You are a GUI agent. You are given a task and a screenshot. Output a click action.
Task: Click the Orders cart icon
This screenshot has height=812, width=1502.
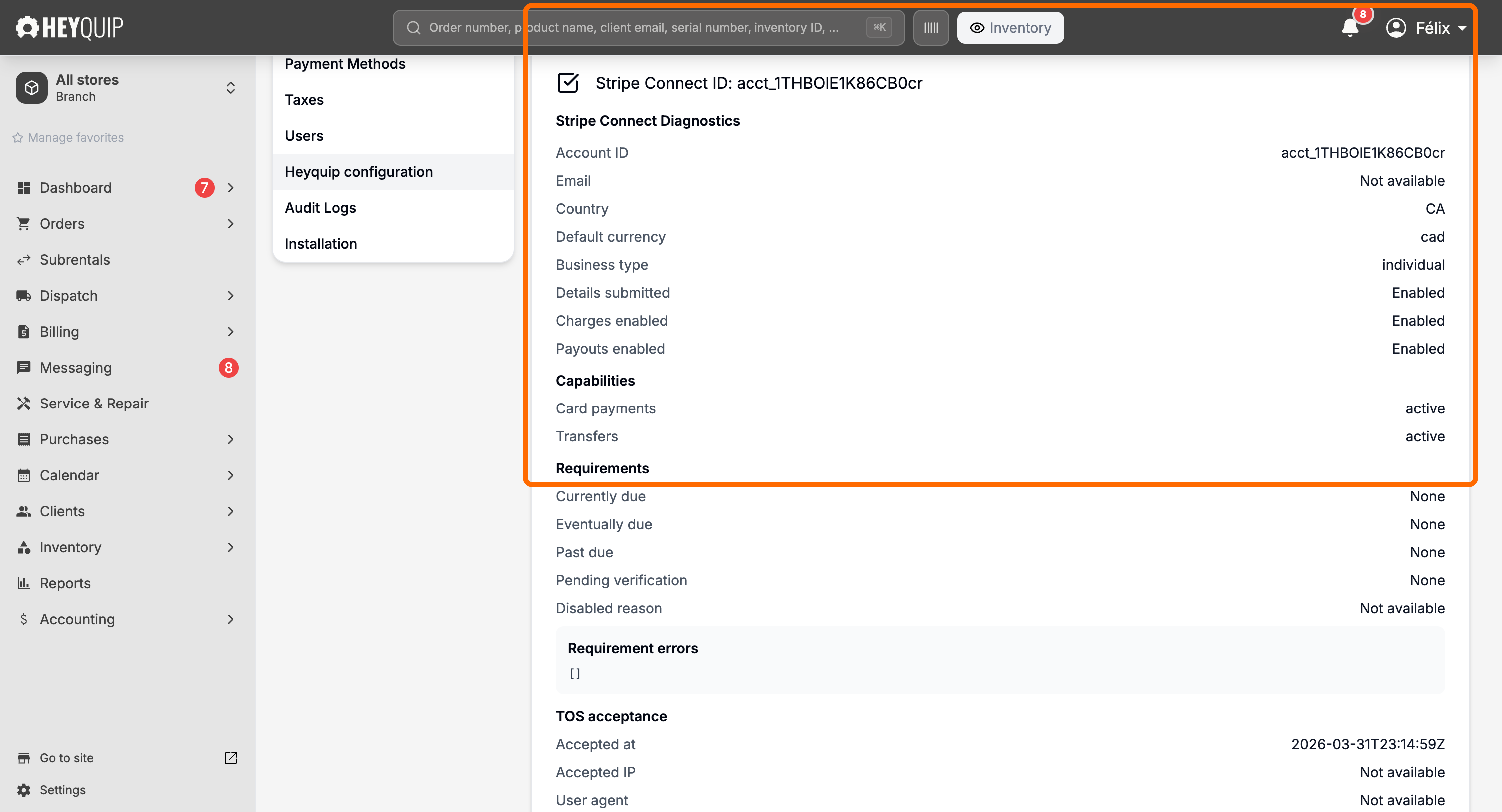click(24, 224)
